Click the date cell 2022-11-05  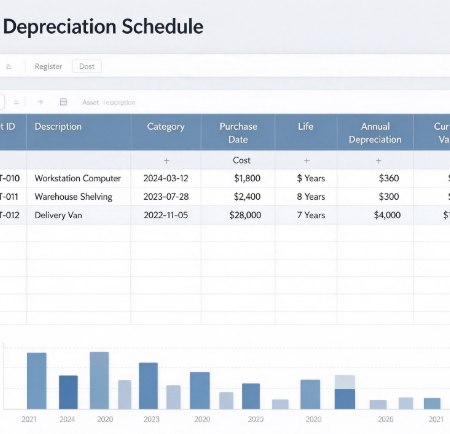[166, 215]
